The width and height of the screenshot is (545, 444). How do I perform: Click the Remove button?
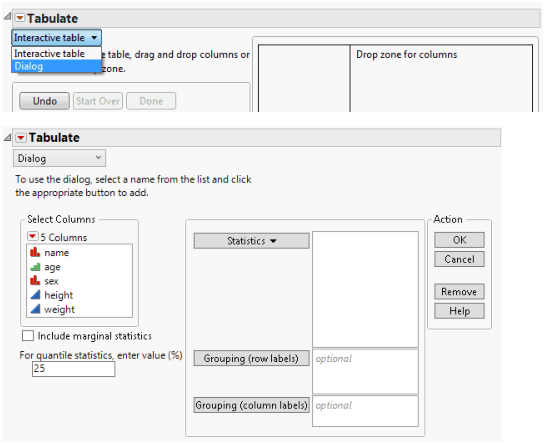(x=459, y=291)
